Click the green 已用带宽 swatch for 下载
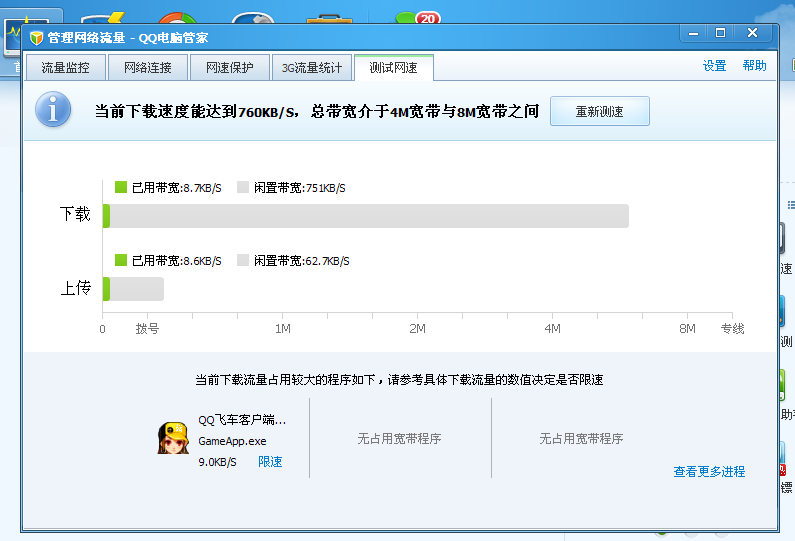The width and height of the screenshot is (795, 541). (x=121, y=187)
